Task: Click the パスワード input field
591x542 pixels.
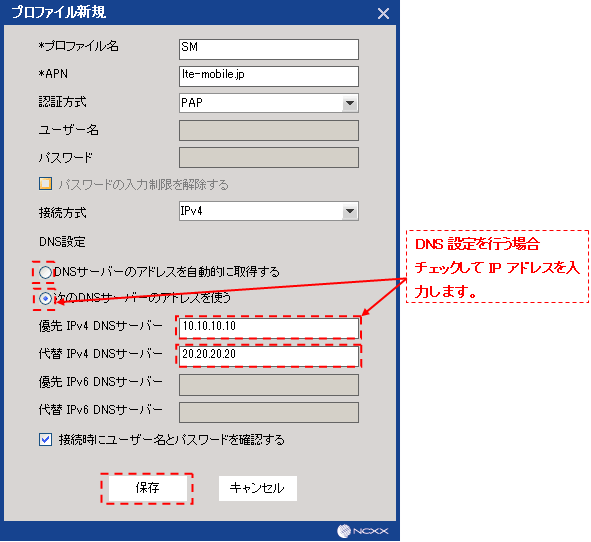Action: click(x=269, y=158)
